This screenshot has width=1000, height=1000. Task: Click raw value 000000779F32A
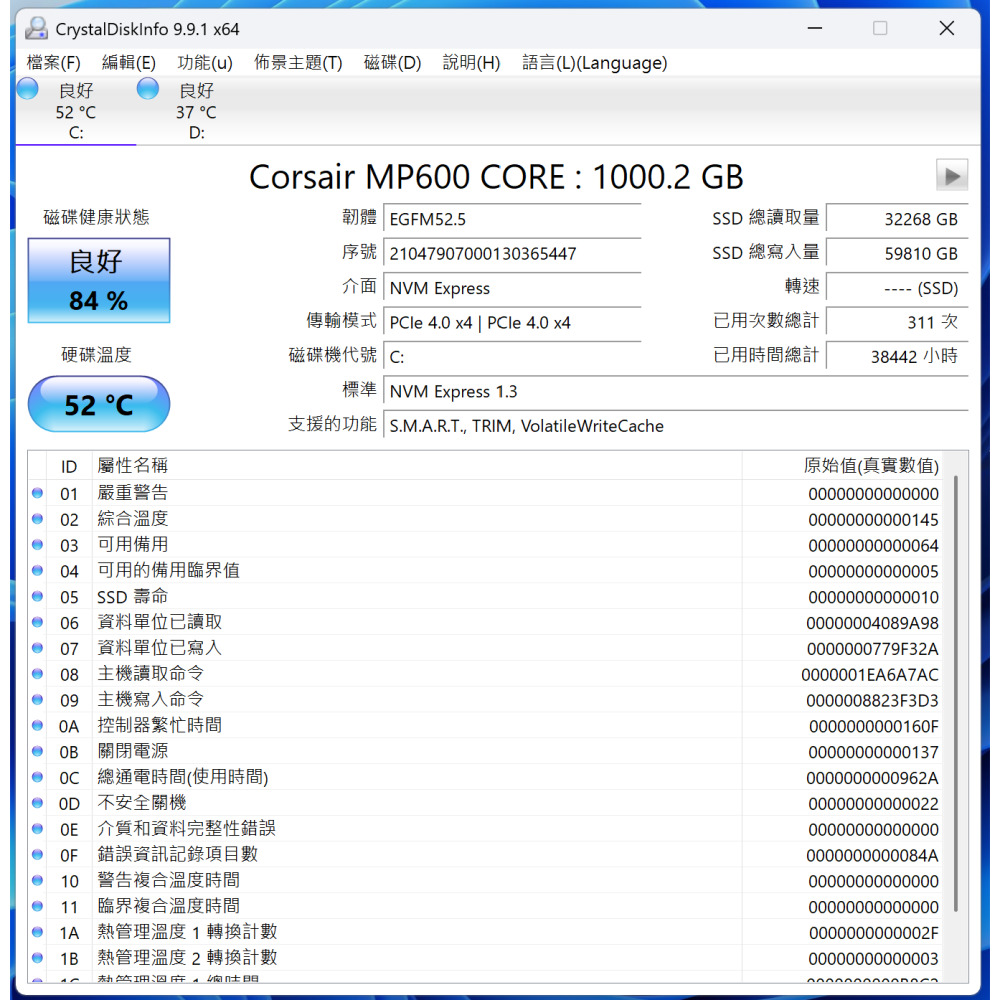pyautogui.click(x=872, y=649)
